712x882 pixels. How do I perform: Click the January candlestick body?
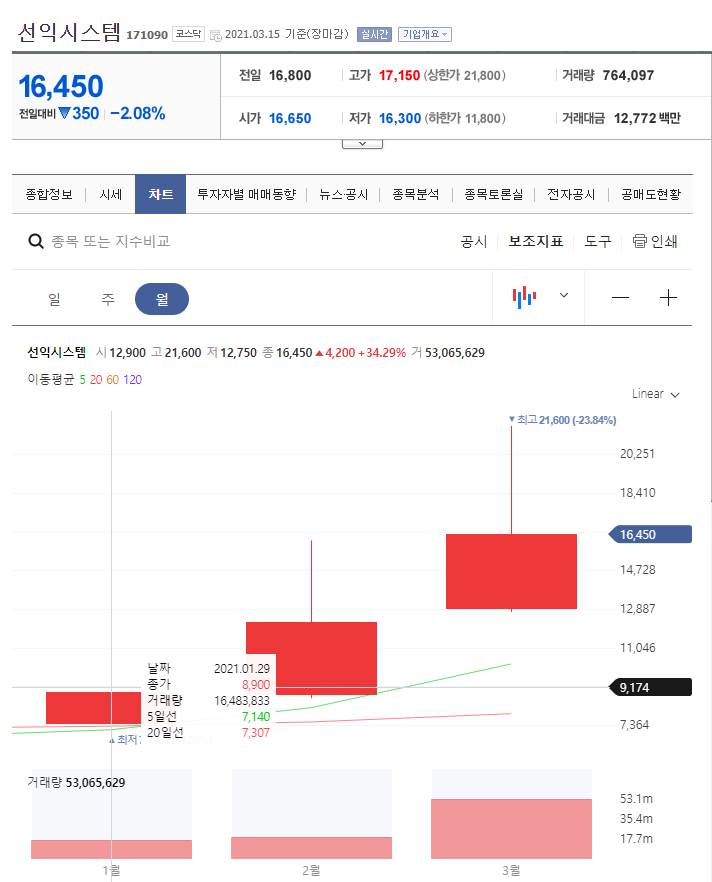[x=93, y=708]
